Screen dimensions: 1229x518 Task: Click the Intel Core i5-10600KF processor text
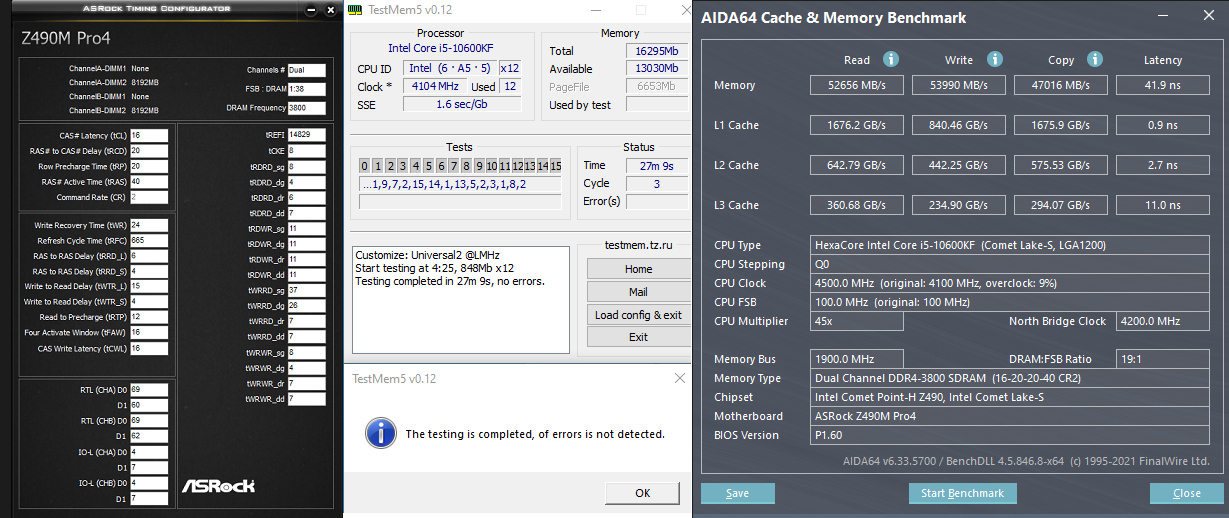[x=441, y=48]
